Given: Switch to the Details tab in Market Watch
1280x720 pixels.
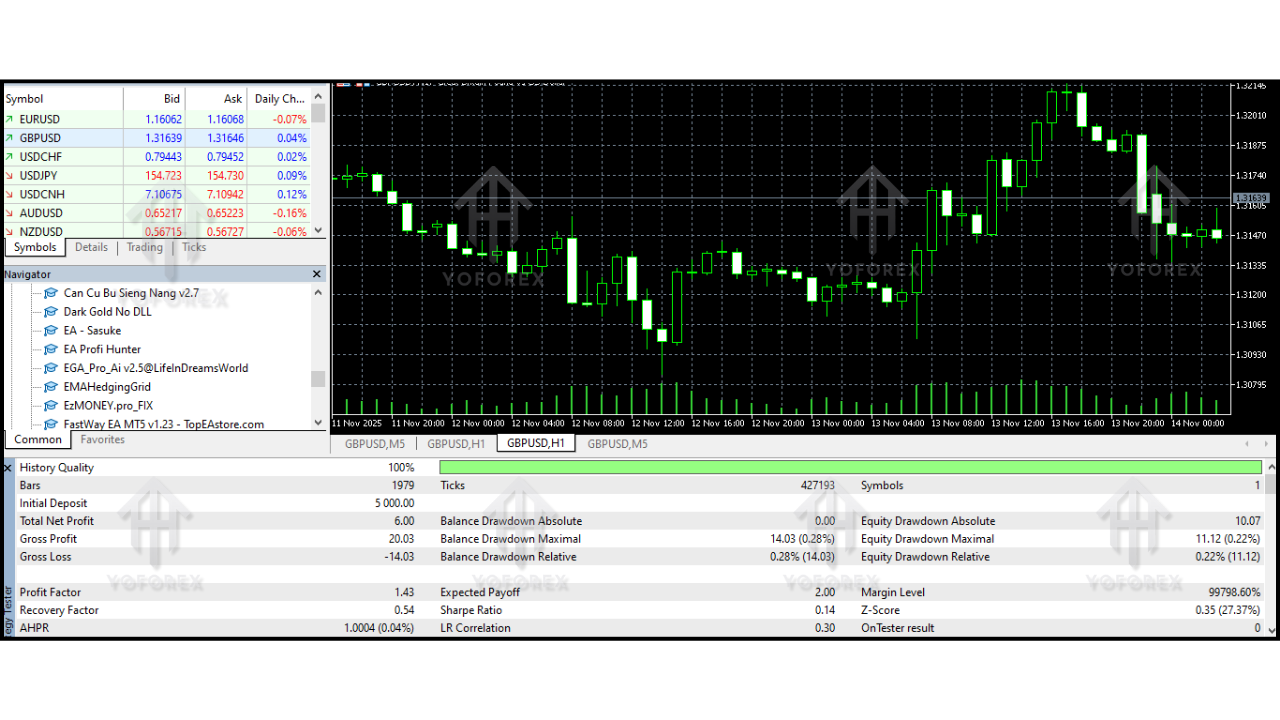Looking at the screenshot, I should [x=91, y=247].
